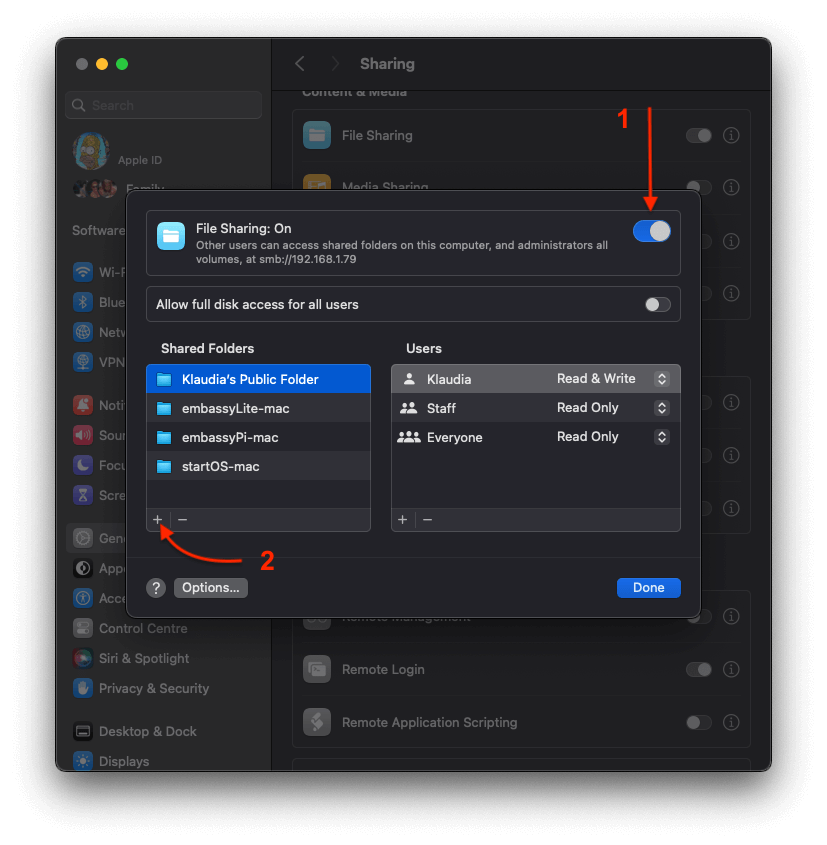Click the add shared folder plus button
This screenshot has height=845, width=827.
157,519
